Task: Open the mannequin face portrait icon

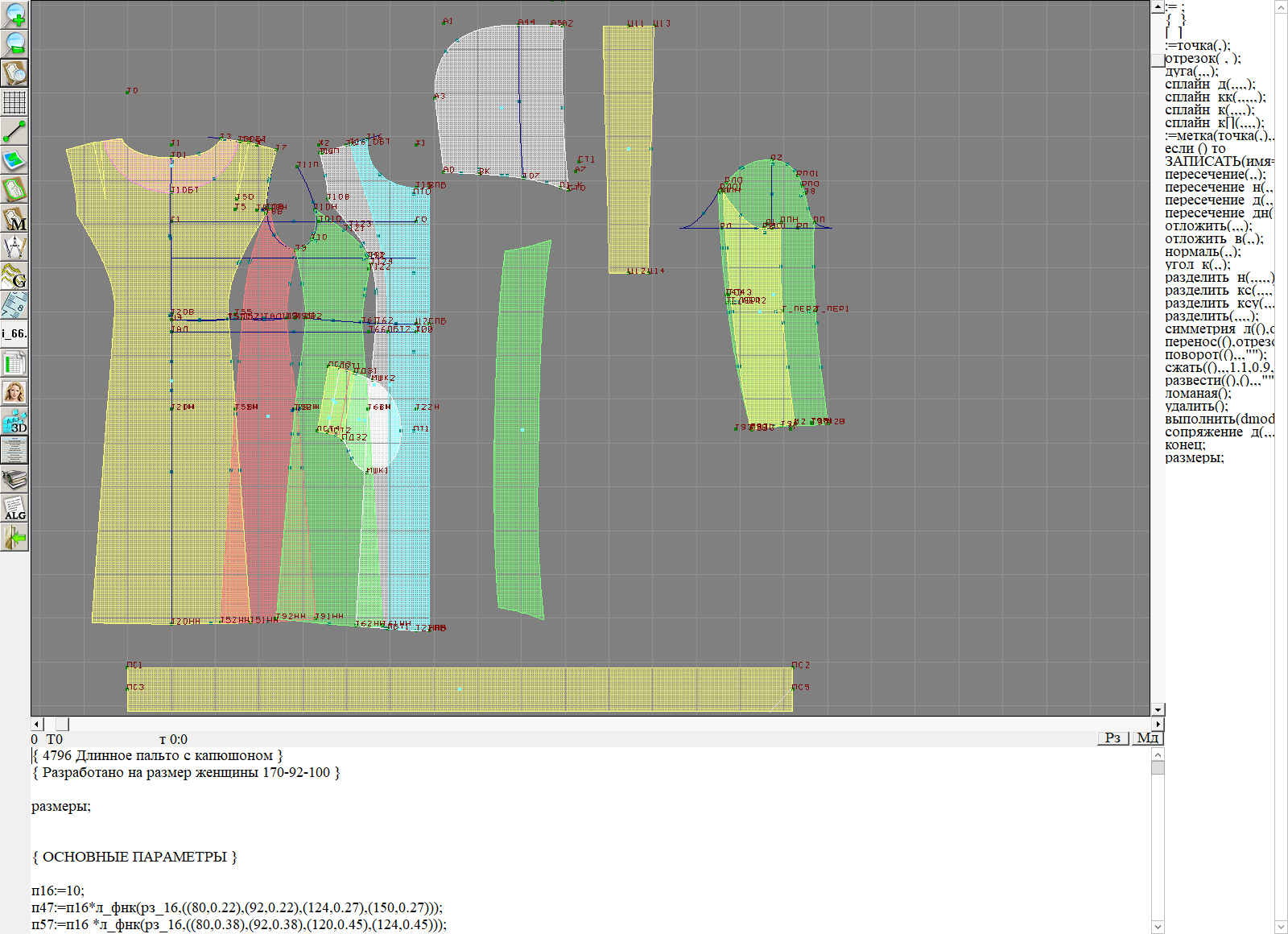Action: 14,392
